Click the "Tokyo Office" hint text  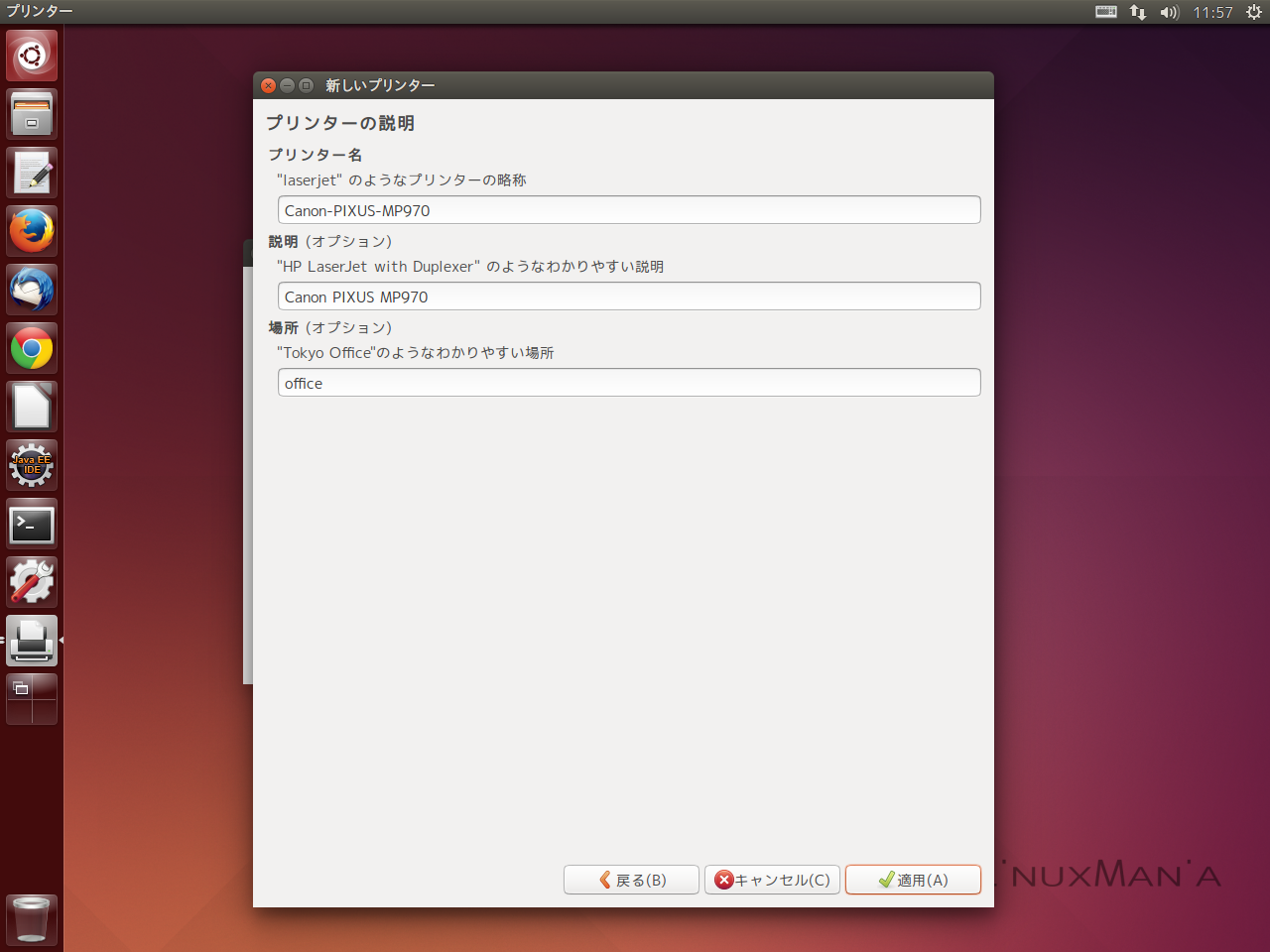pos(416,353)
